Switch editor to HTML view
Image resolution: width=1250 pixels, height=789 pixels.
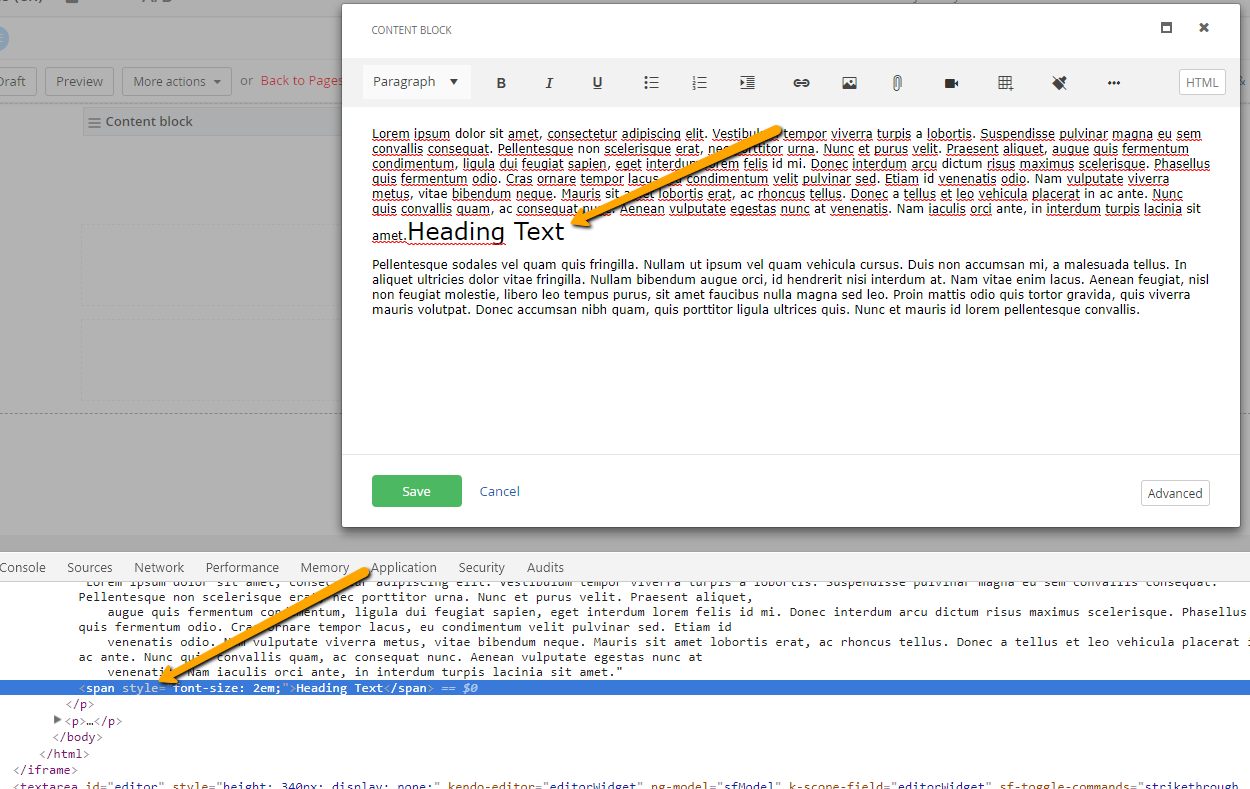pyautogui.click(x=1202, y=82)
